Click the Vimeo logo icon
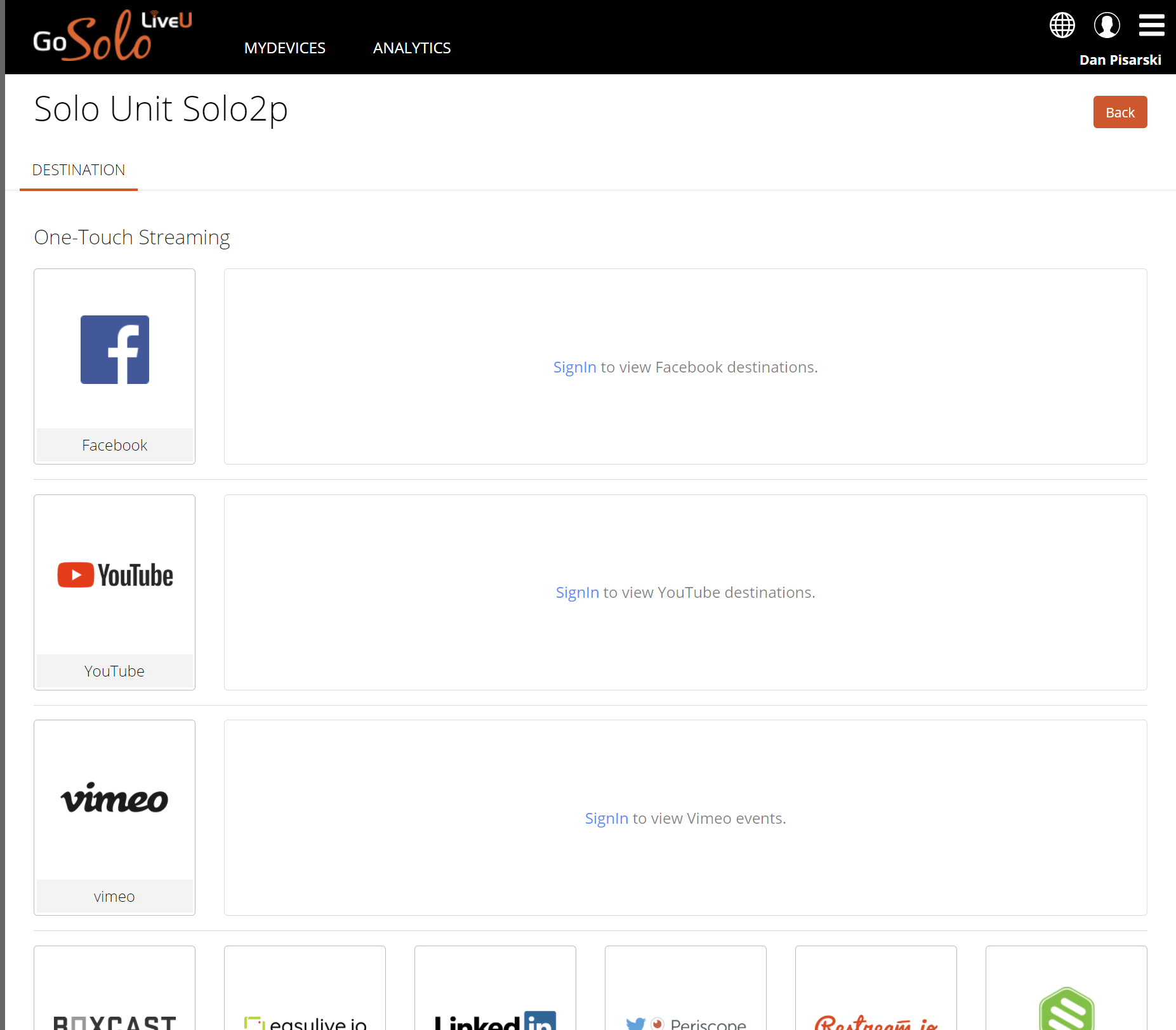 (x=115, y=798)
